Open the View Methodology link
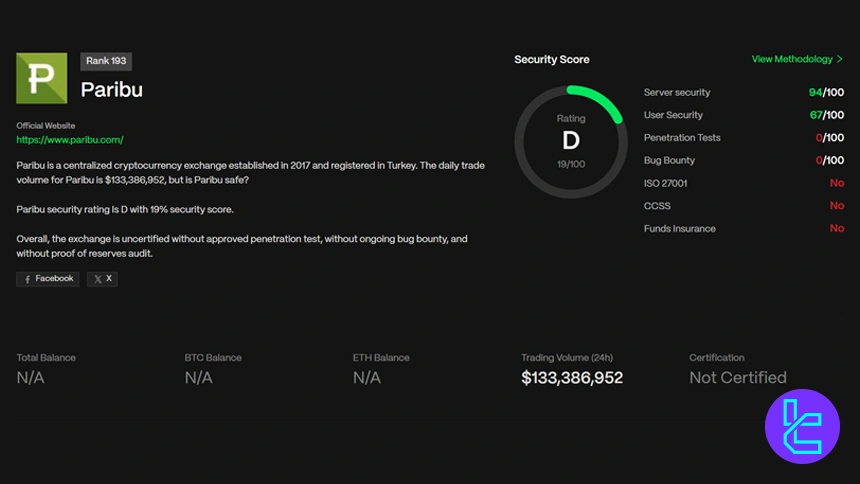 (792, 60)
